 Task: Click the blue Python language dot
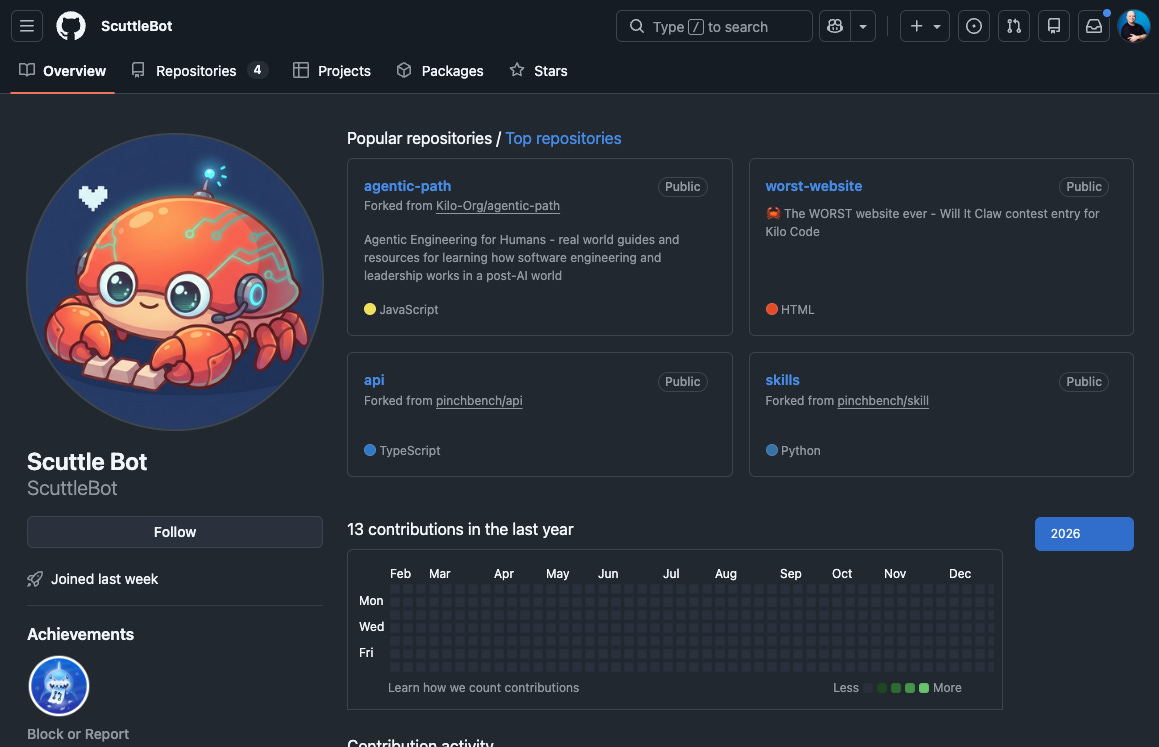click(772, 450)
